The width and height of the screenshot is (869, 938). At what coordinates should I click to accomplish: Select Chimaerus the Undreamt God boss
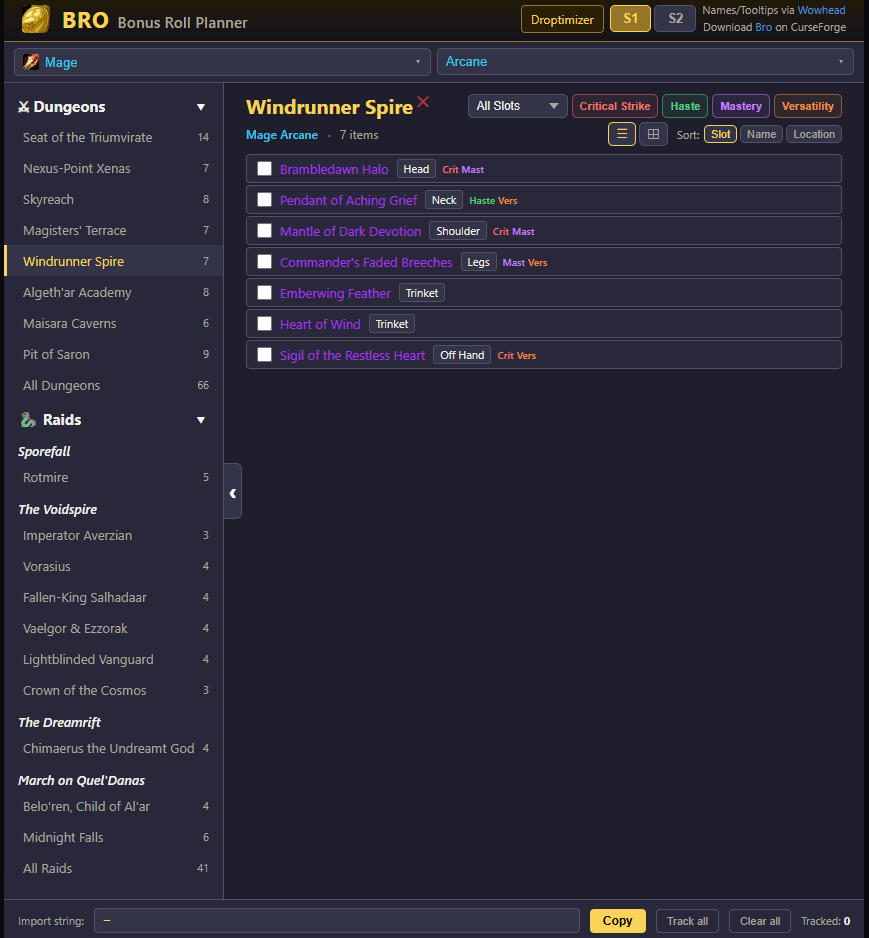point(114,748)
